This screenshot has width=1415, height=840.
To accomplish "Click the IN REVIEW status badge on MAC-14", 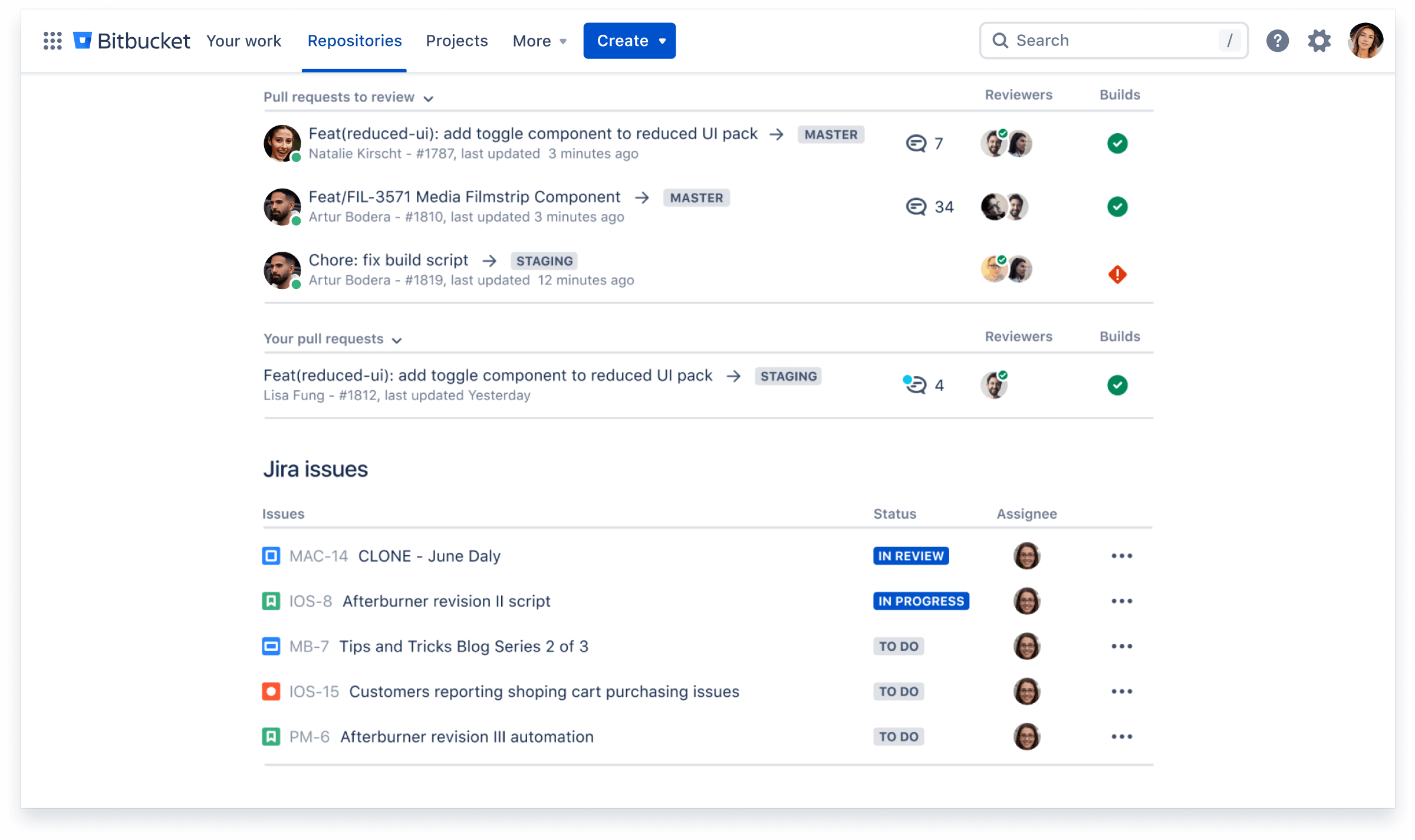I will 910,555.
